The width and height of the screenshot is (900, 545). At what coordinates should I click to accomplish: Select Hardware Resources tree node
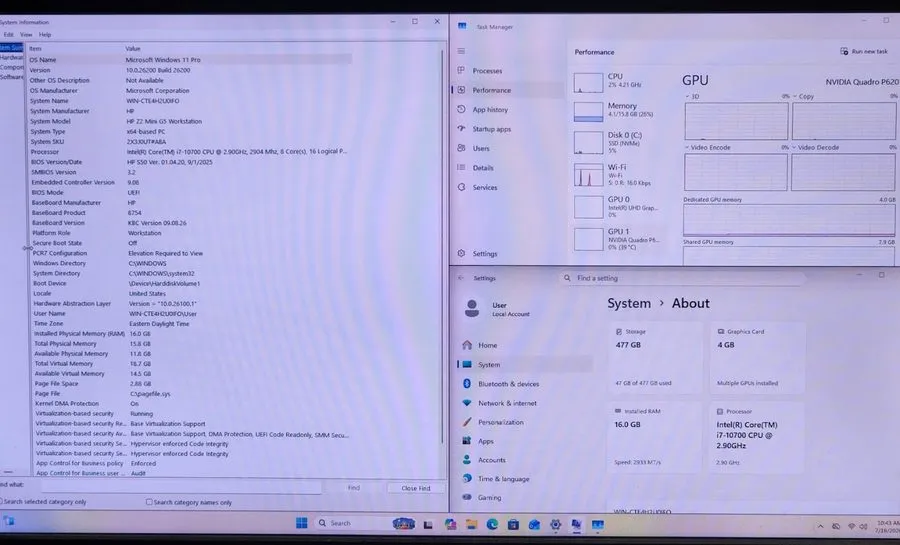(11, 57)
